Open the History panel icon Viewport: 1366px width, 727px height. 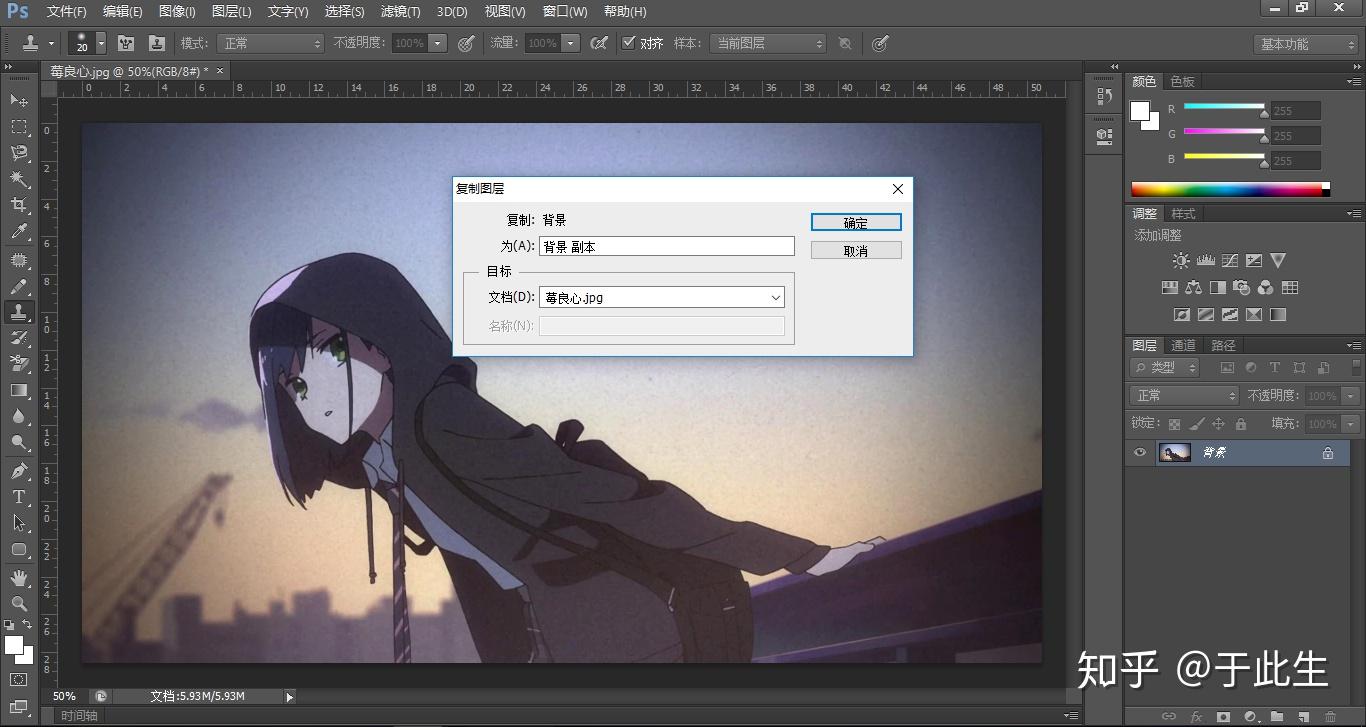[x=1104, y=96]
